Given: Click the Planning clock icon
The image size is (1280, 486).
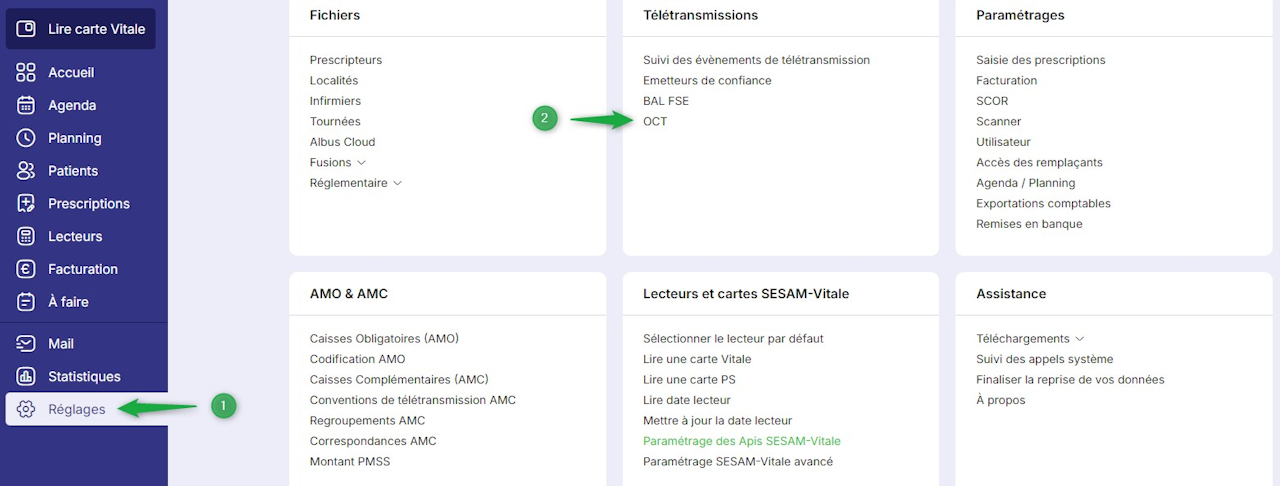Looking at the screenshot, I should coord(26,138).
